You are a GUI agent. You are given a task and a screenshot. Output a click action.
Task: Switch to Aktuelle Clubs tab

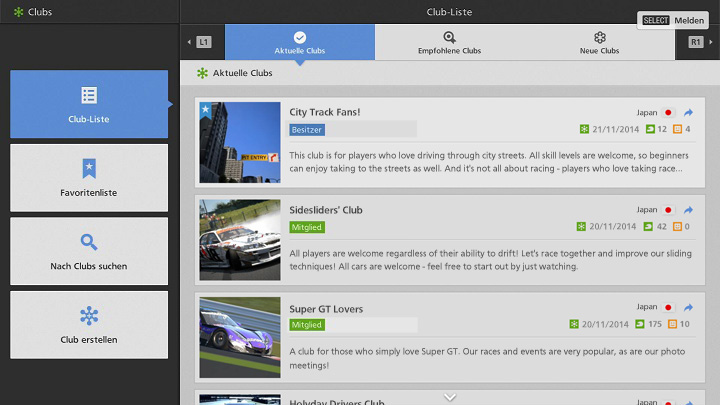pos(300,42)
